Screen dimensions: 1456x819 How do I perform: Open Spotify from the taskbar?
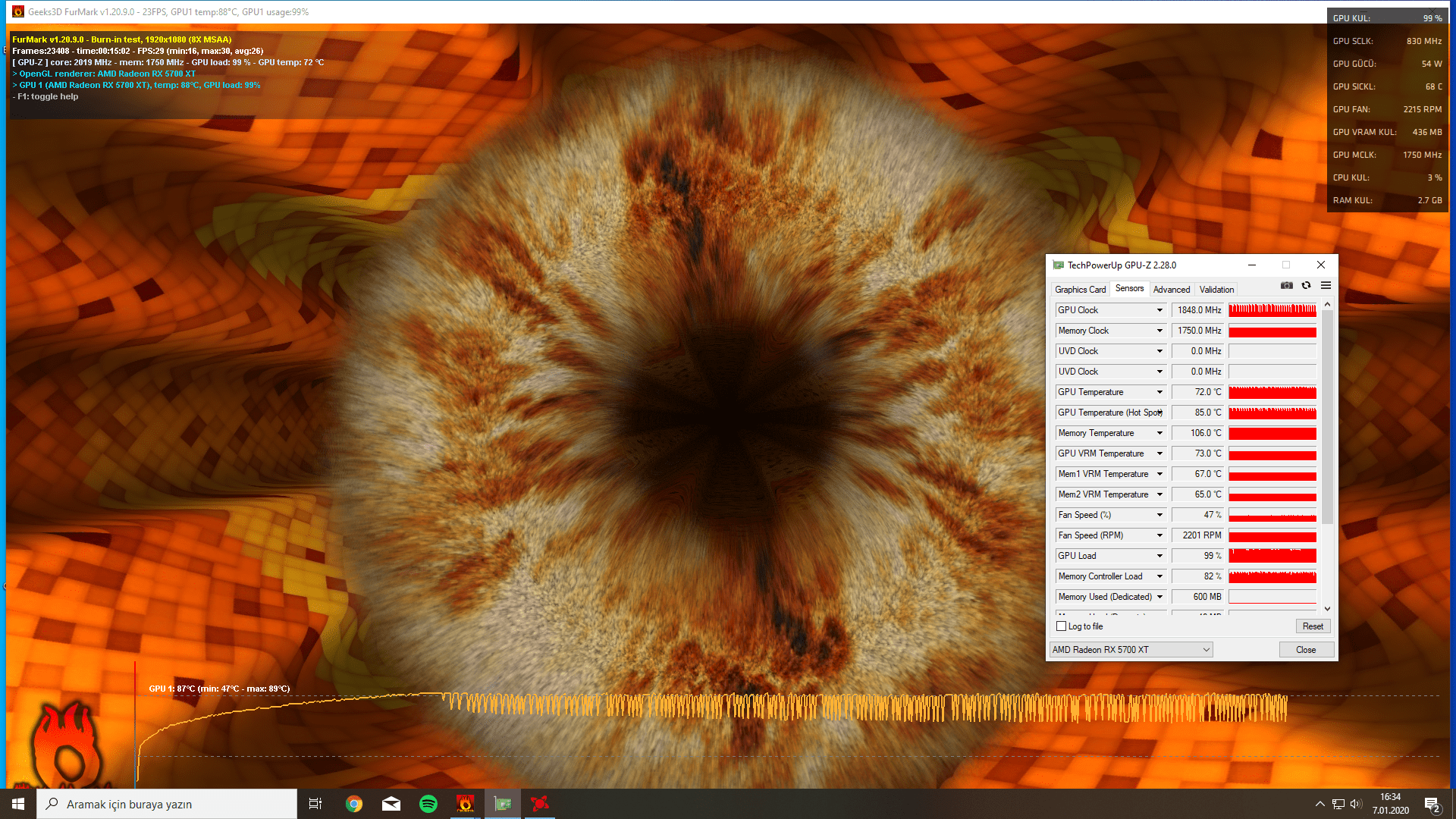pyautogui.click(x=428, y=804)
